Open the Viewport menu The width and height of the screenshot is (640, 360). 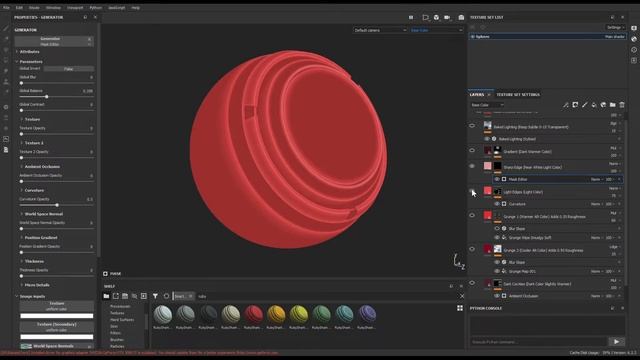75,8
